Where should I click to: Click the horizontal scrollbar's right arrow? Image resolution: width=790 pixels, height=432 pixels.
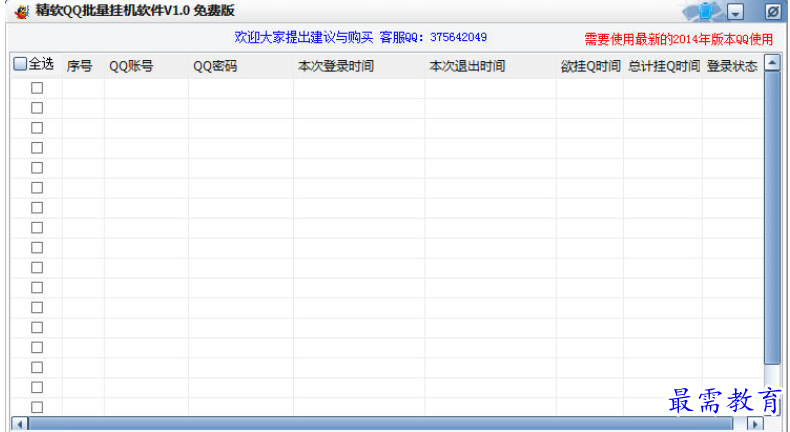[755, 424]
